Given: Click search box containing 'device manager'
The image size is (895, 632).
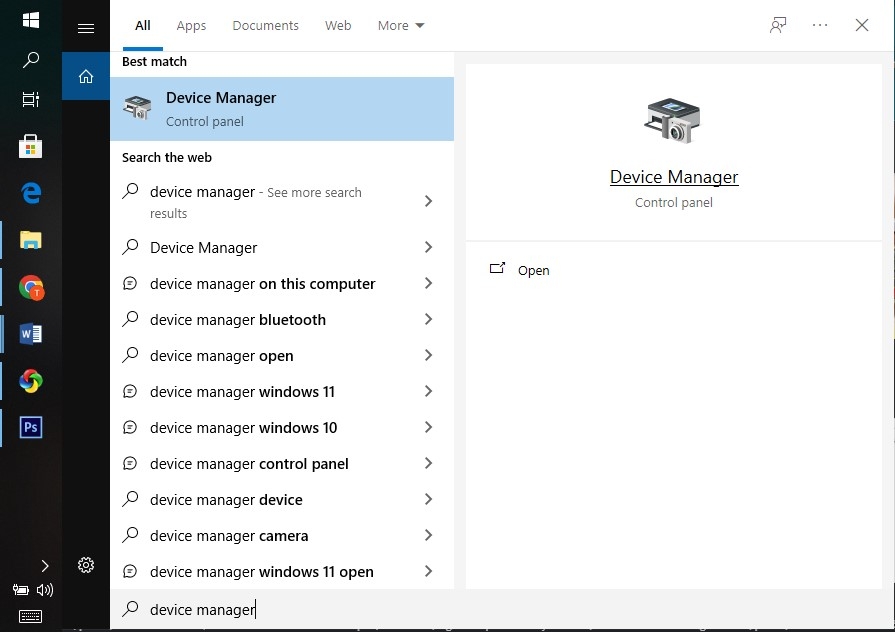Looking at the screenshot, I should [502, 610].
